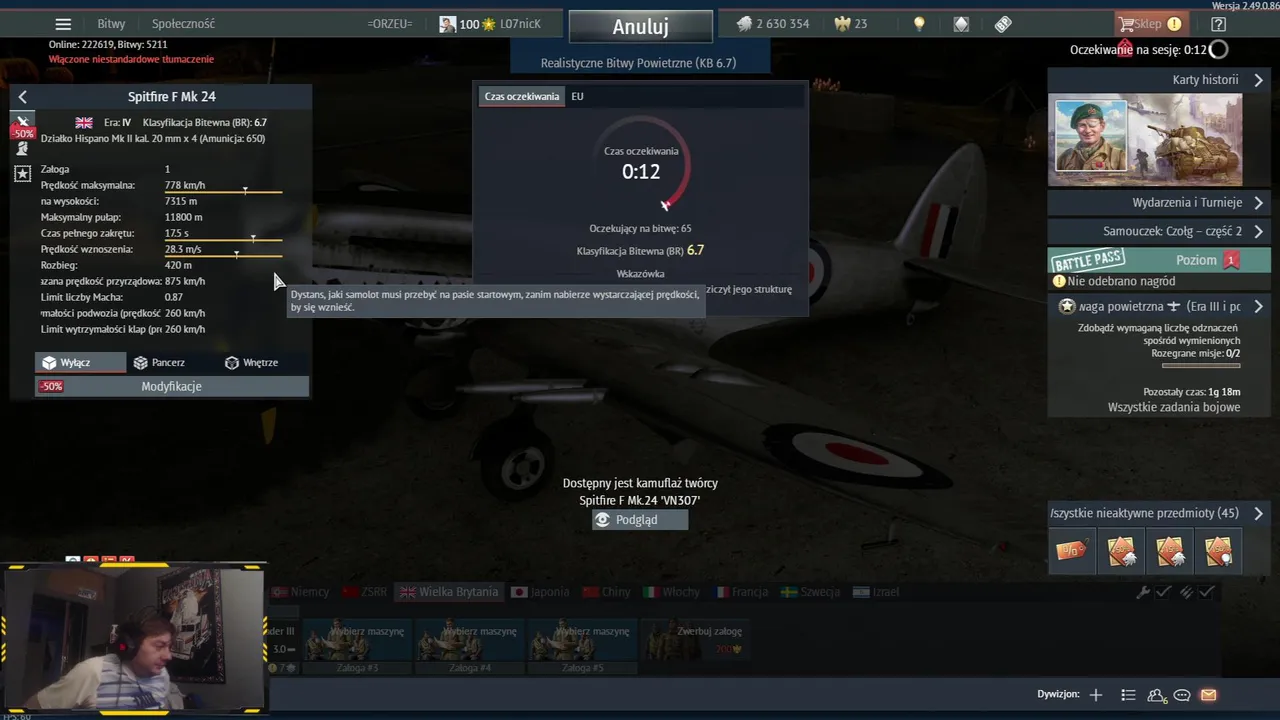Open the Bitwy menu
The width and height of the screenshot is (1280, 720).
(x=111, y=24)
